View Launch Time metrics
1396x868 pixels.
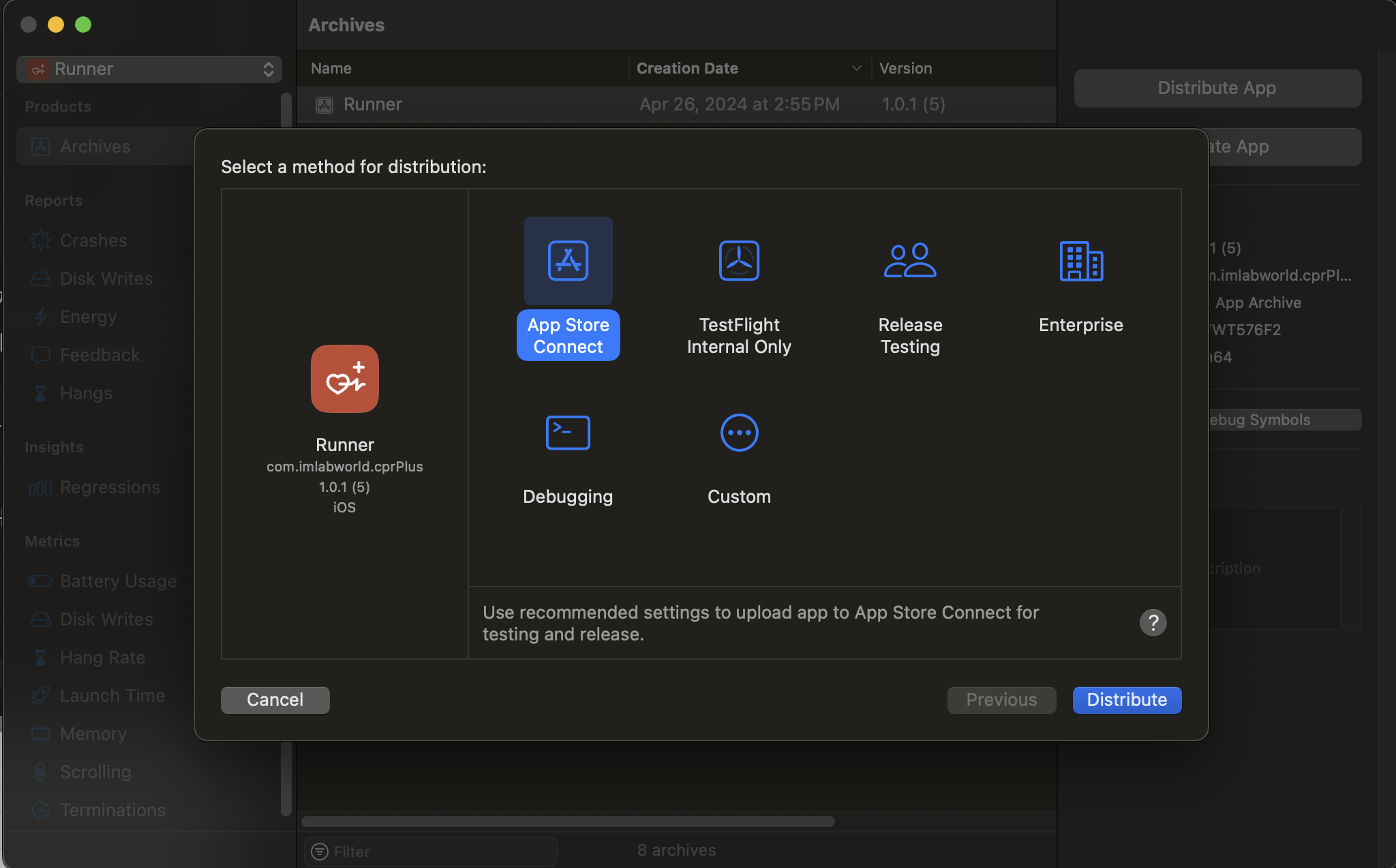[x=112, y=696]
